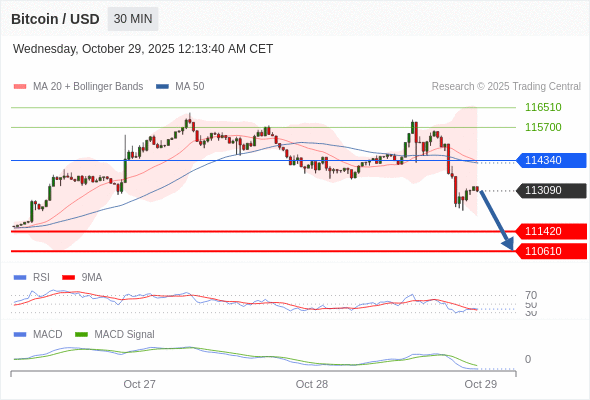The width and height of the screenshot is (590, 400).
Task: Click the black 113090 current price tag
Action: point(551,190)
